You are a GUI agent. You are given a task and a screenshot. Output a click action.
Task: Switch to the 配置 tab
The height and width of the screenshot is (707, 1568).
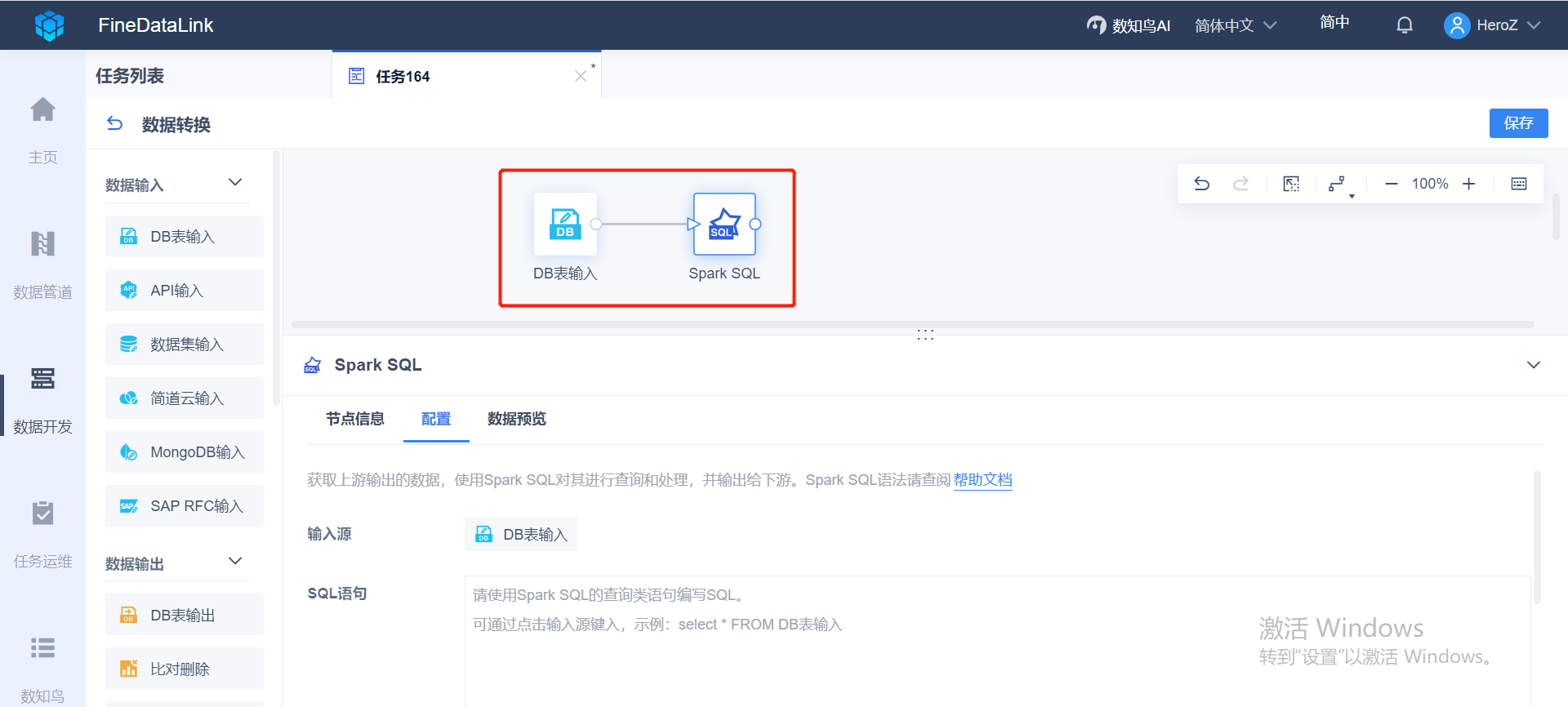click(436, 419)
